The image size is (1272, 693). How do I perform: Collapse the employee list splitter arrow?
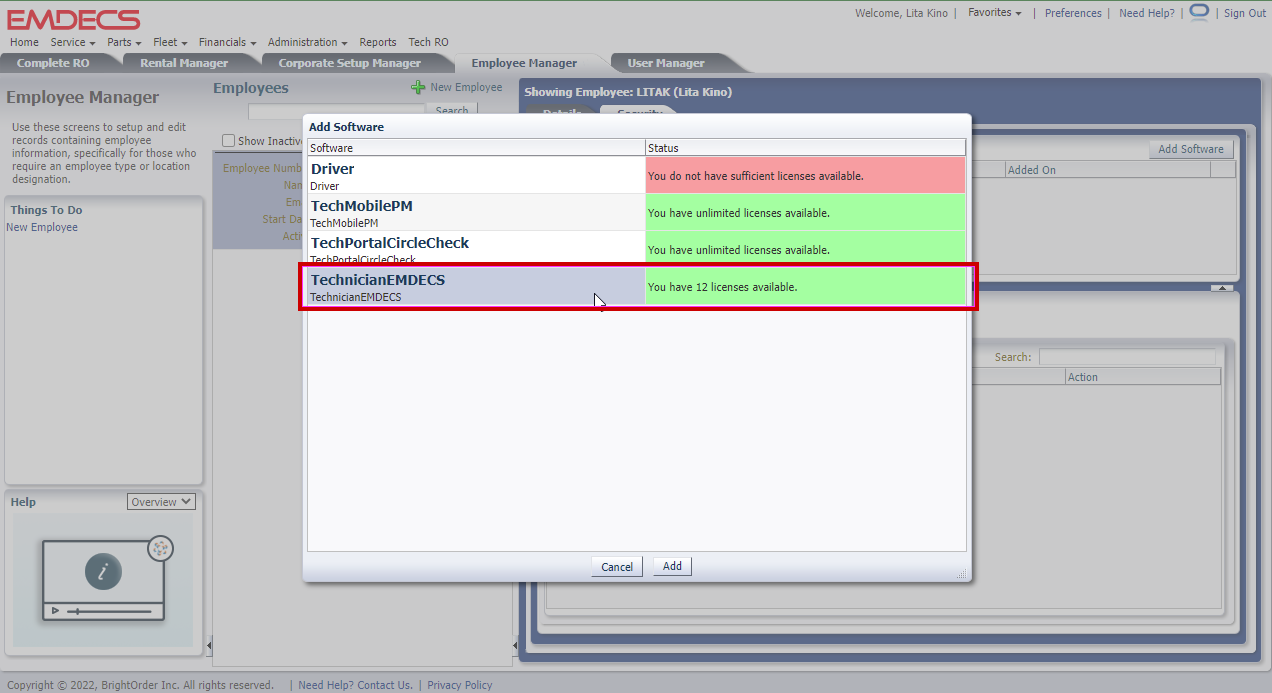(x=516, y=646)
